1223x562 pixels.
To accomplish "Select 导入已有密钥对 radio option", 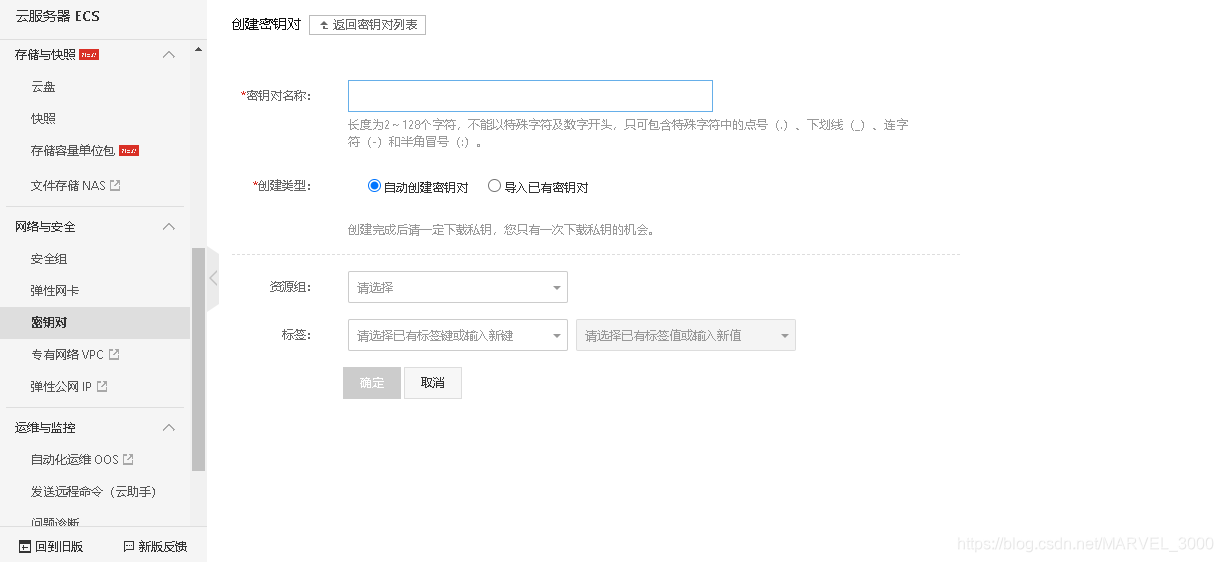I will pyautogui.click(x=494, y=186).
